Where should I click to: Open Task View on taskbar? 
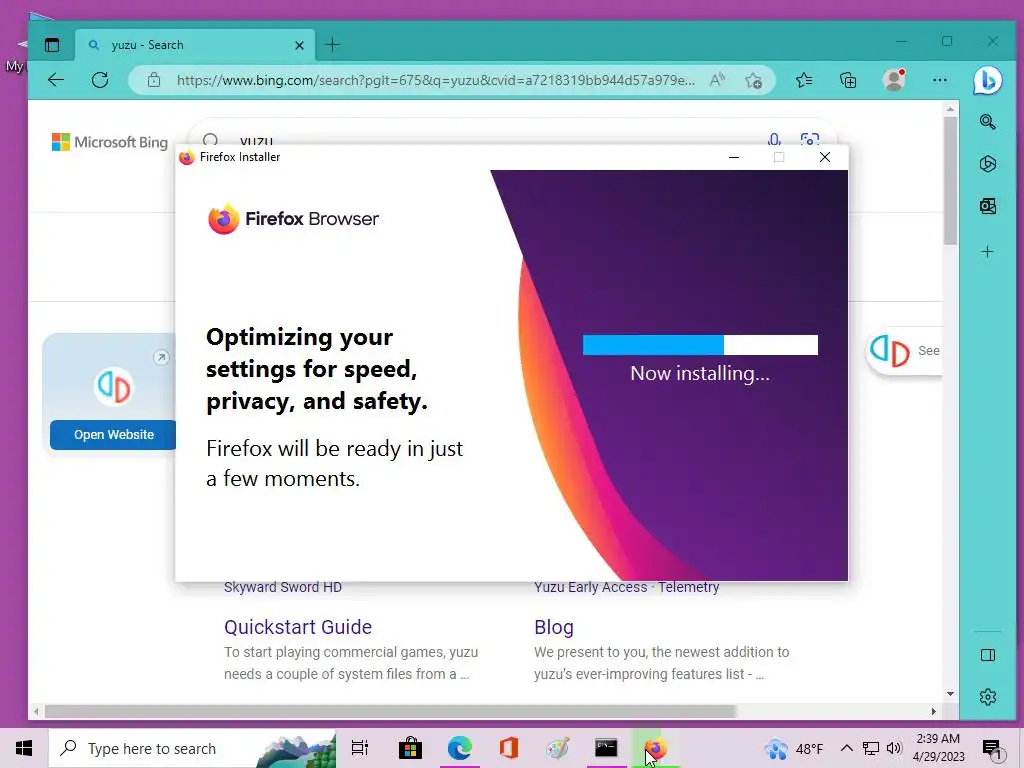360,748
